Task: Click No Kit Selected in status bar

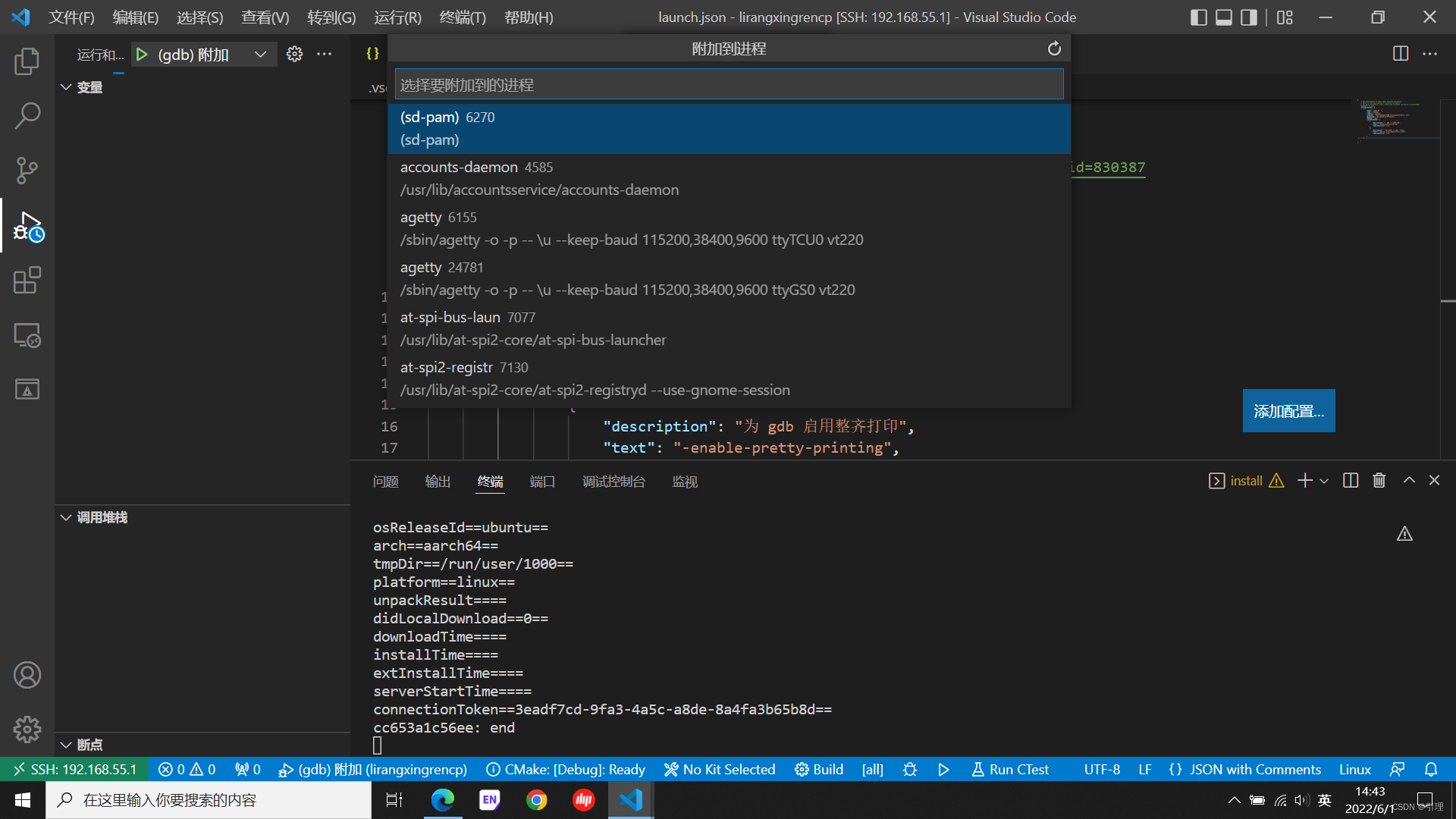Action: coord(720,770)
